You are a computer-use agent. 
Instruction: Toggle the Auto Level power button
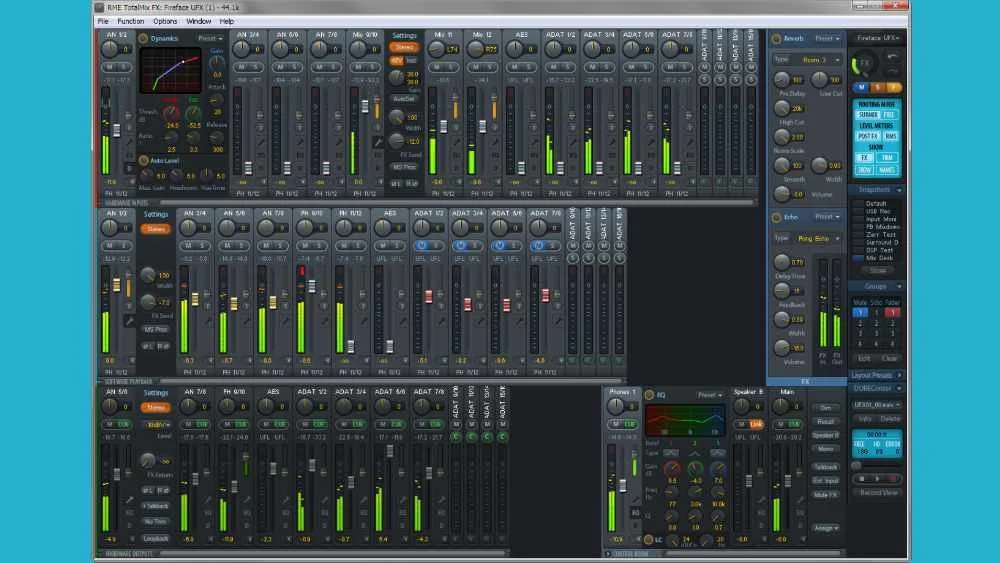pyautogui.click(x=143, y=161)
